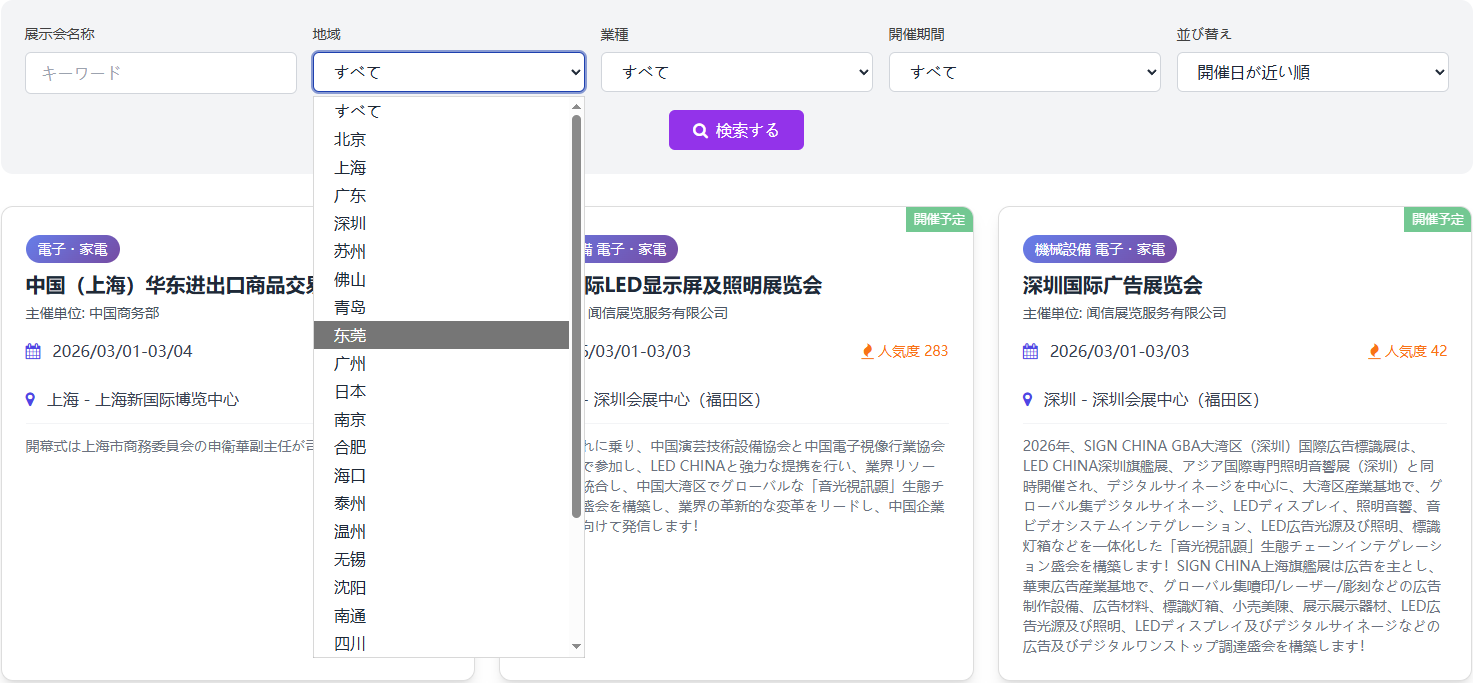Click the calendar icon in the 深圳国际广告展览会 card

point(1030,351)
